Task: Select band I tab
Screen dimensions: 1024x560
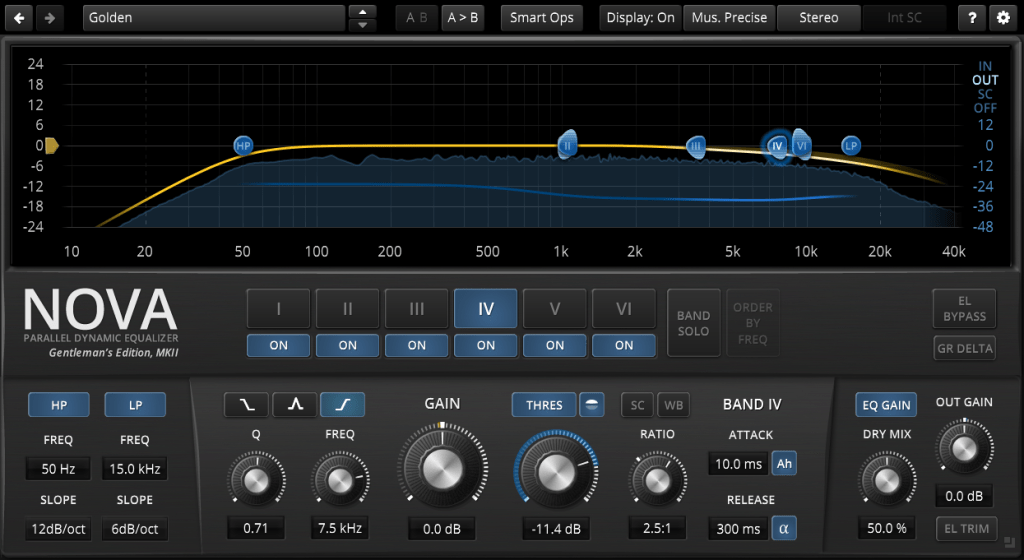Action: click(x=278, y=309)
